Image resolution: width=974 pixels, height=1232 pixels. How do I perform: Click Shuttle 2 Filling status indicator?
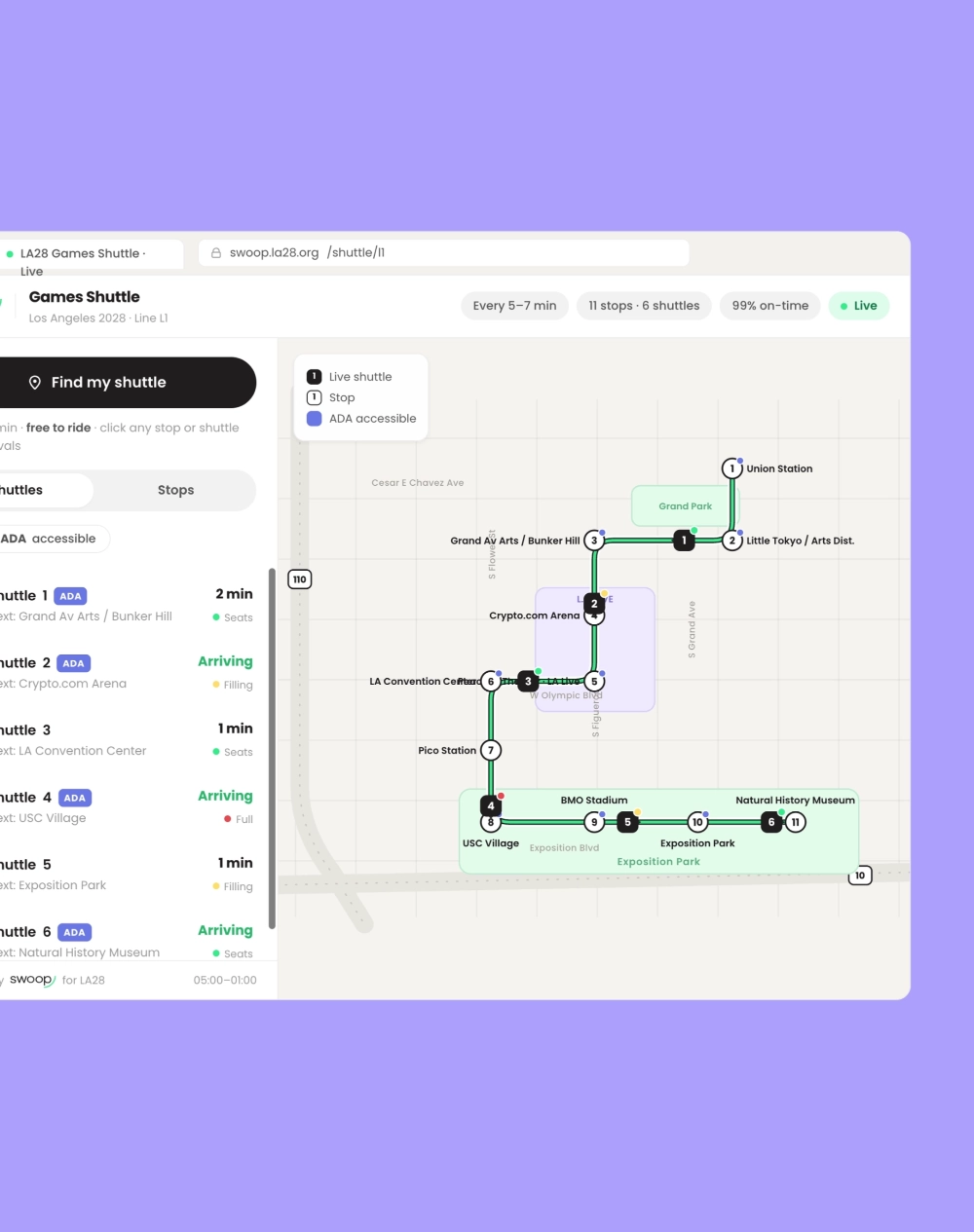pos(233,685)
